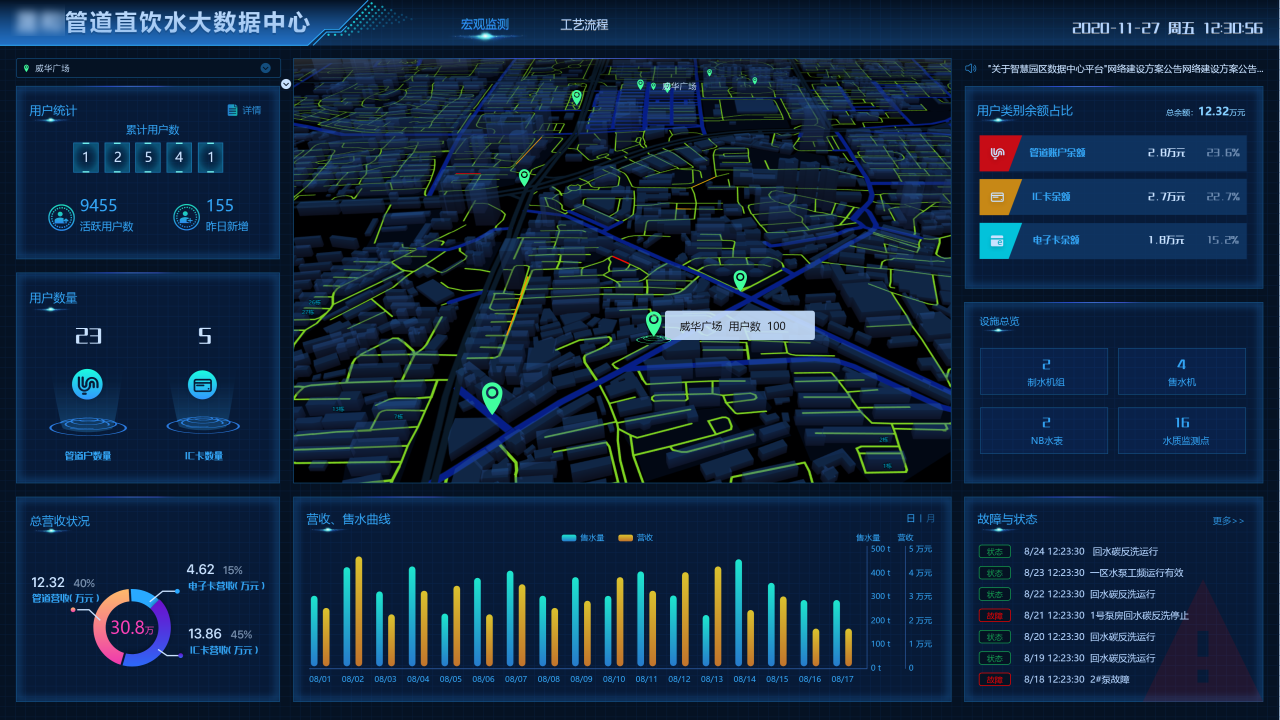
Task: Click the map pin next to 威华广场 tooltip
Action: tap(654, 323)
